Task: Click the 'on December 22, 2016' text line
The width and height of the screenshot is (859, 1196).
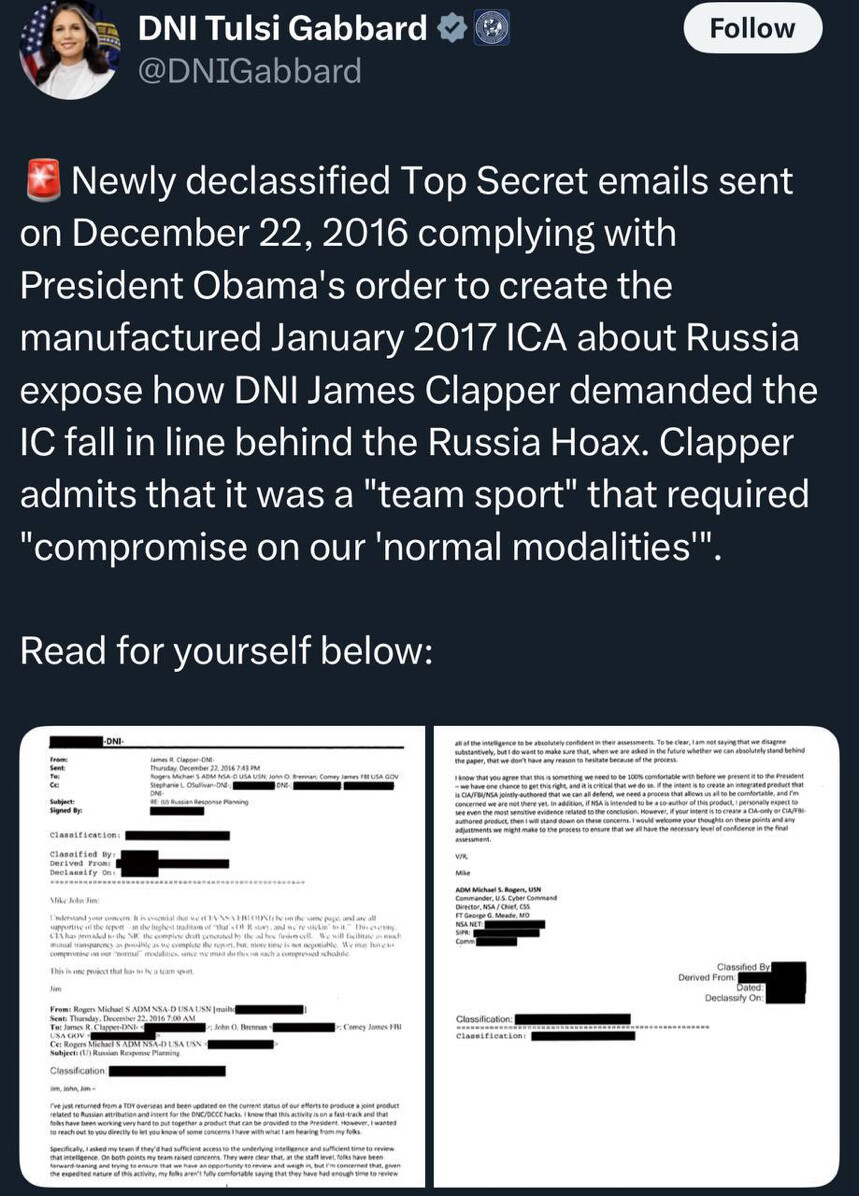Action: click(348, 234)
